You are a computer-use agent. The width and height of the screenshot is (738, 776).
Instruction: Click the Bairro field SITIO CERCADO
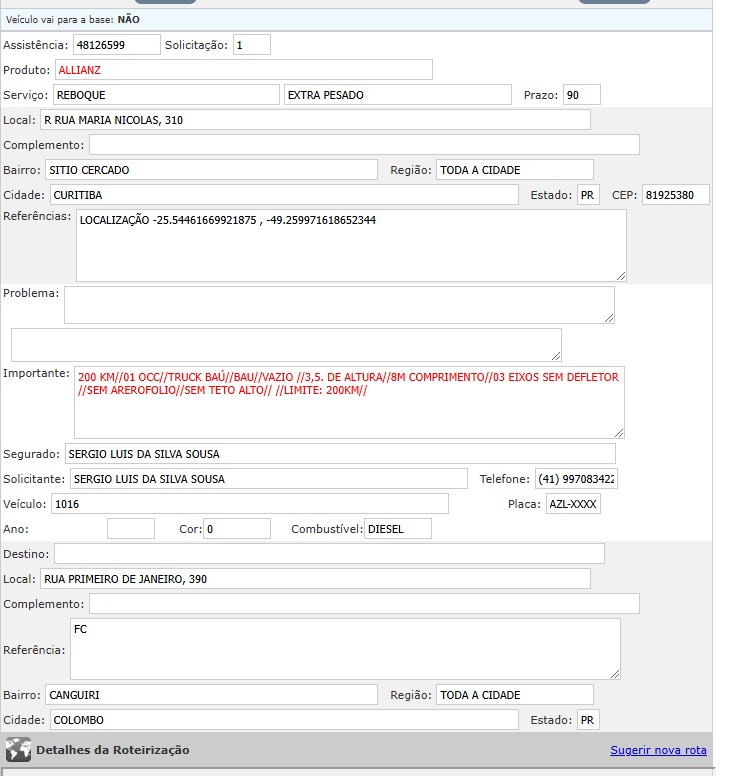coord(211,170)
